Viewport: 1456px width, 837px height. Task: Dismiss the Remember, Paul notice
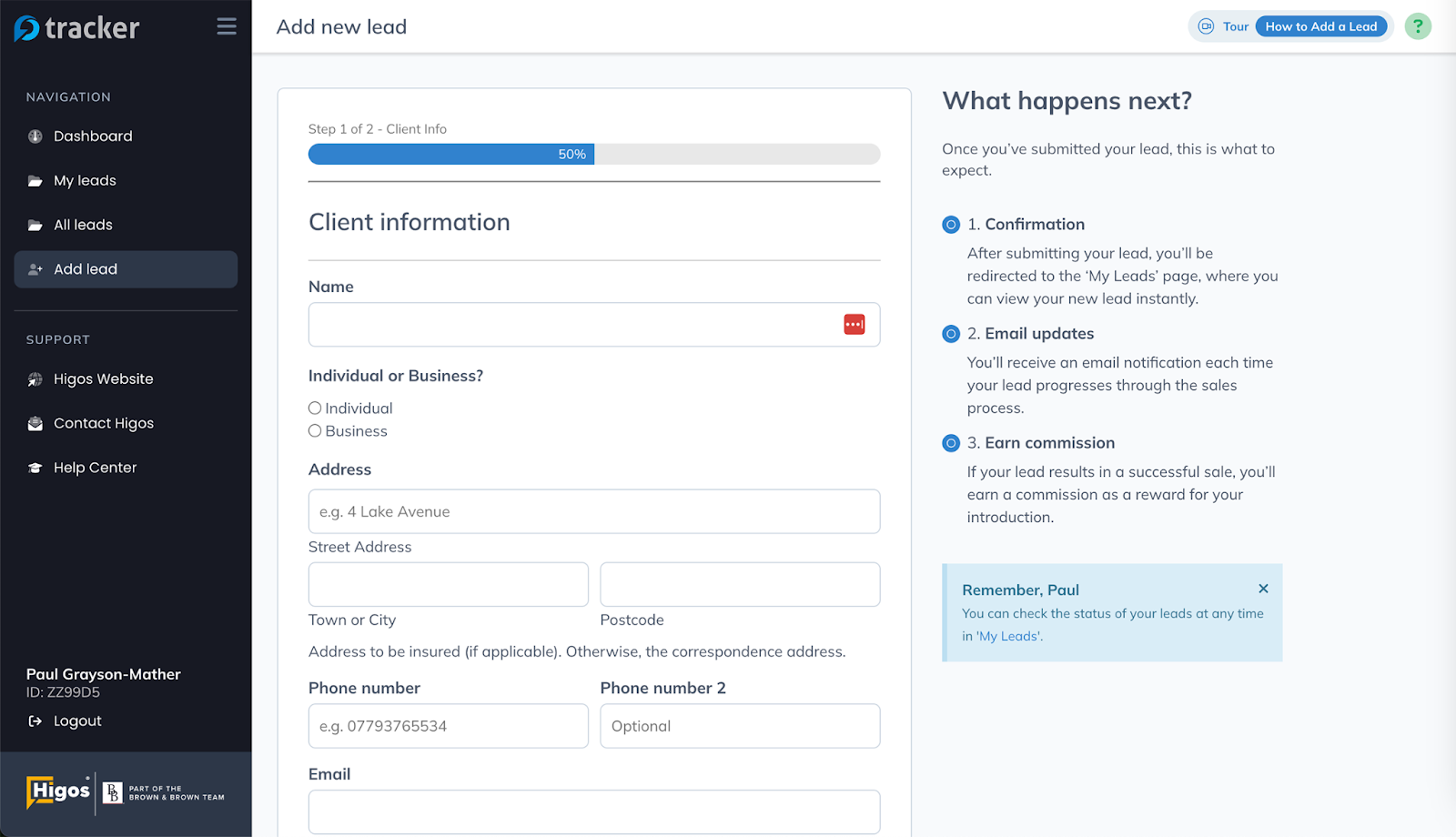tap(1263, 589)
